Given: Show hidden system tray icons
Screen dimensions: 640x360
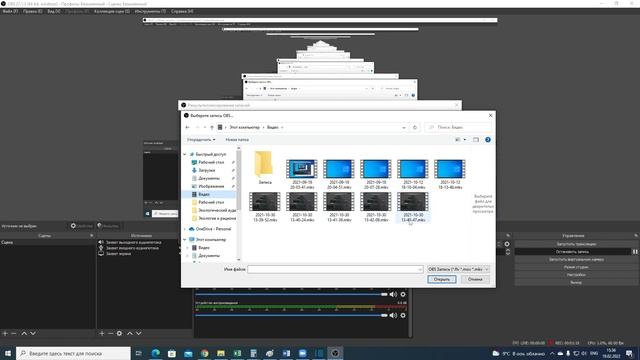Looking at the screenshot, I should (x=552, y=353).
